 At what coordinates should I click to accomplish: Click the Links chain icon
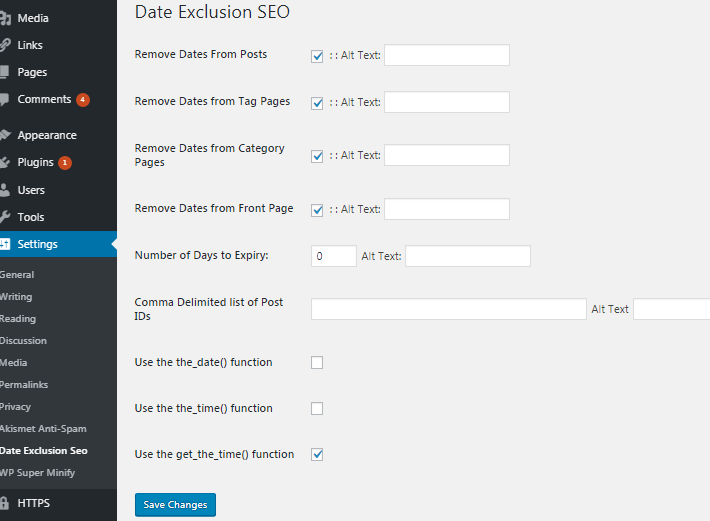pyautogui.click(x=5, y=45)
